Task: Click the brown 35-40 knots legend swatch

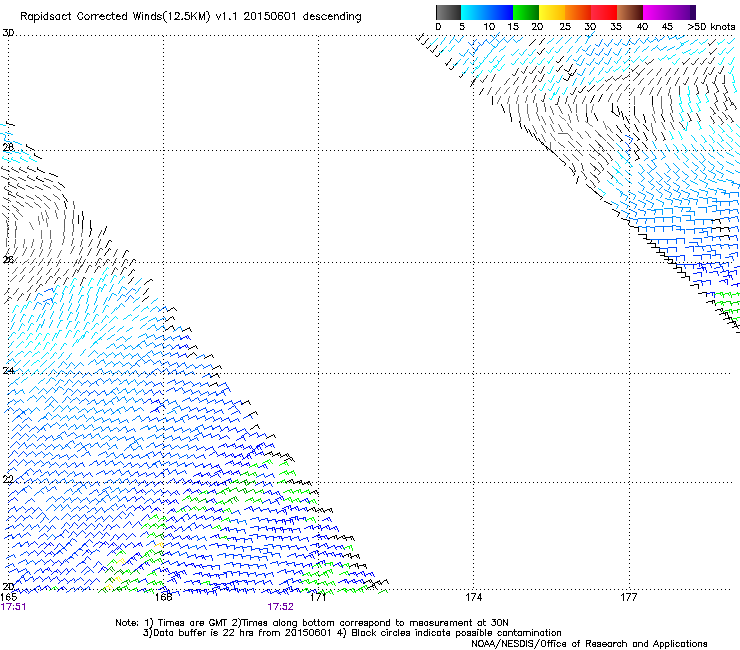Action: tap(630, 12)
